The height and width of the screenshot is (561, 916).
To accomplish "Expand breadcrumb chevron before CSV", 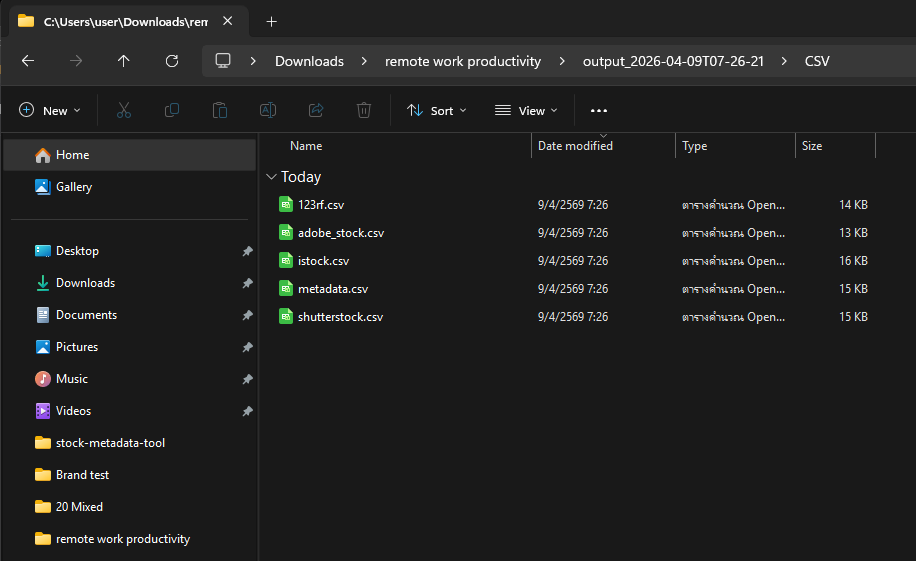I will (x=784, y=61).
